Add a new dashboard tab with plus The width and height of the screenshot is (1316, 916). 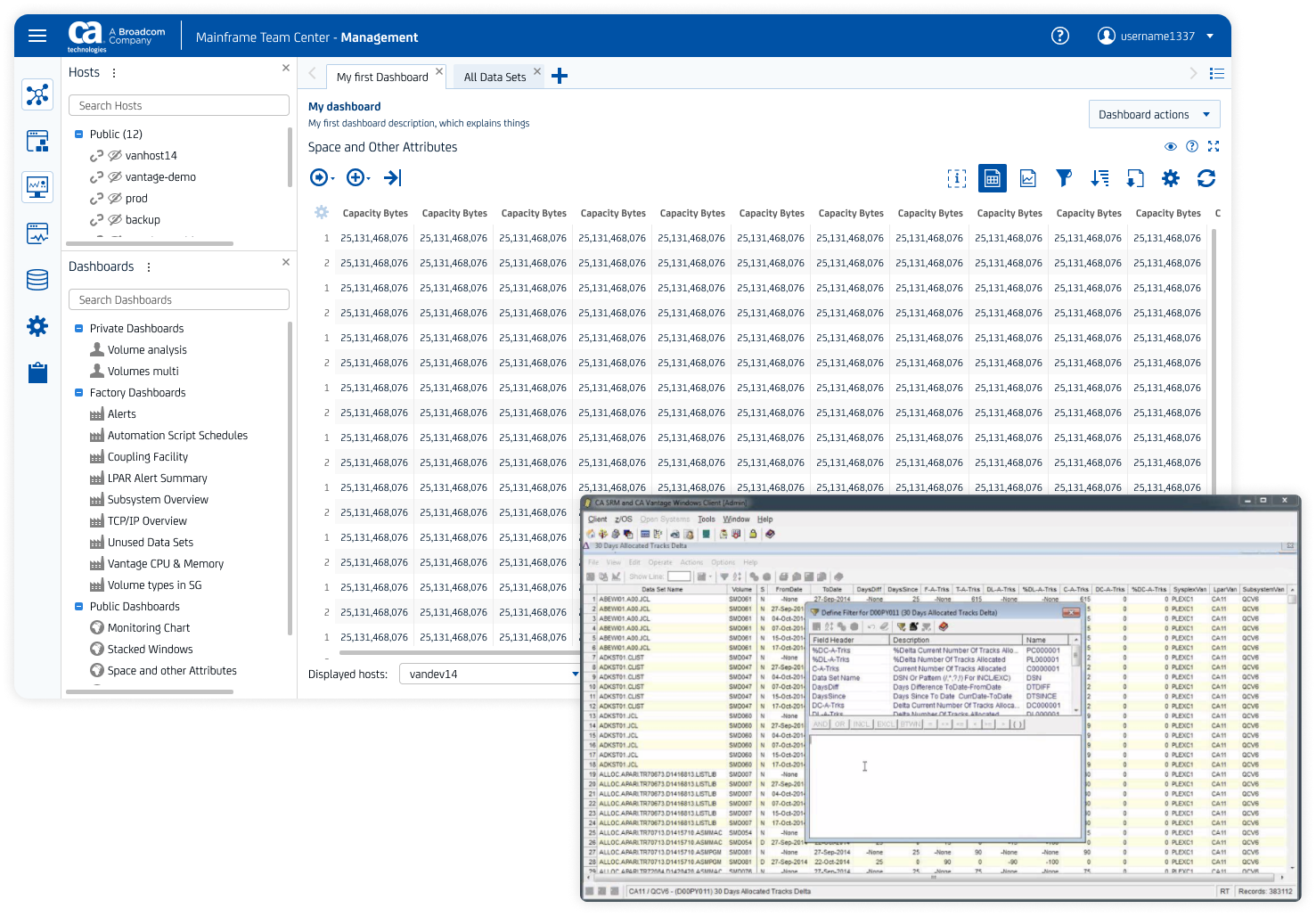pyautogui.click(x=560, y=76)
